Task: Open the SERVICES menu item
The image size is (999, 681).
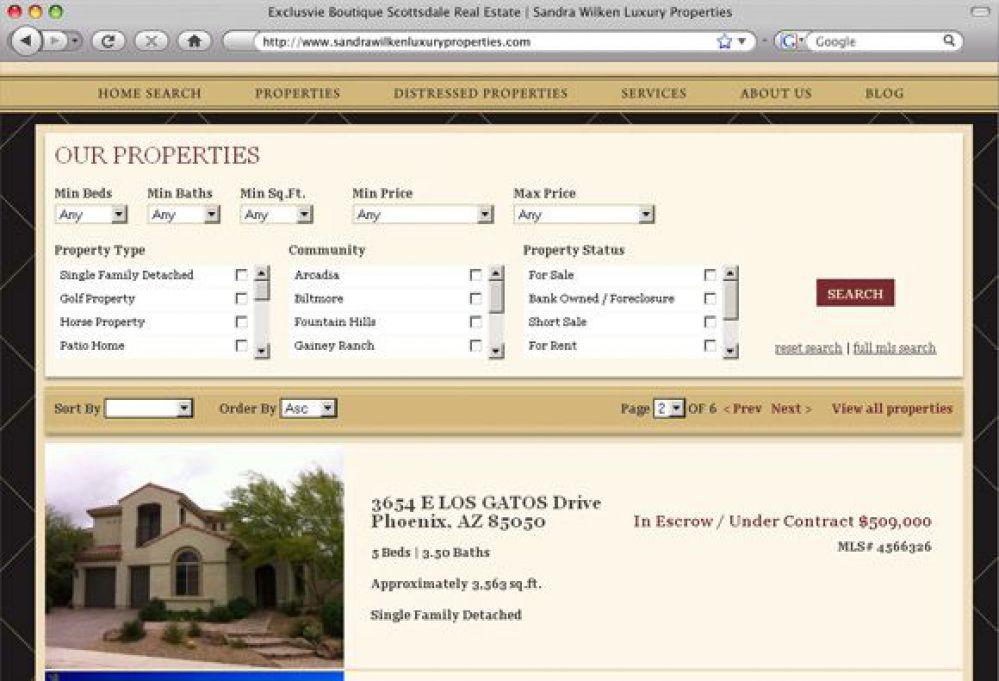Action: (x=654, y=93)
